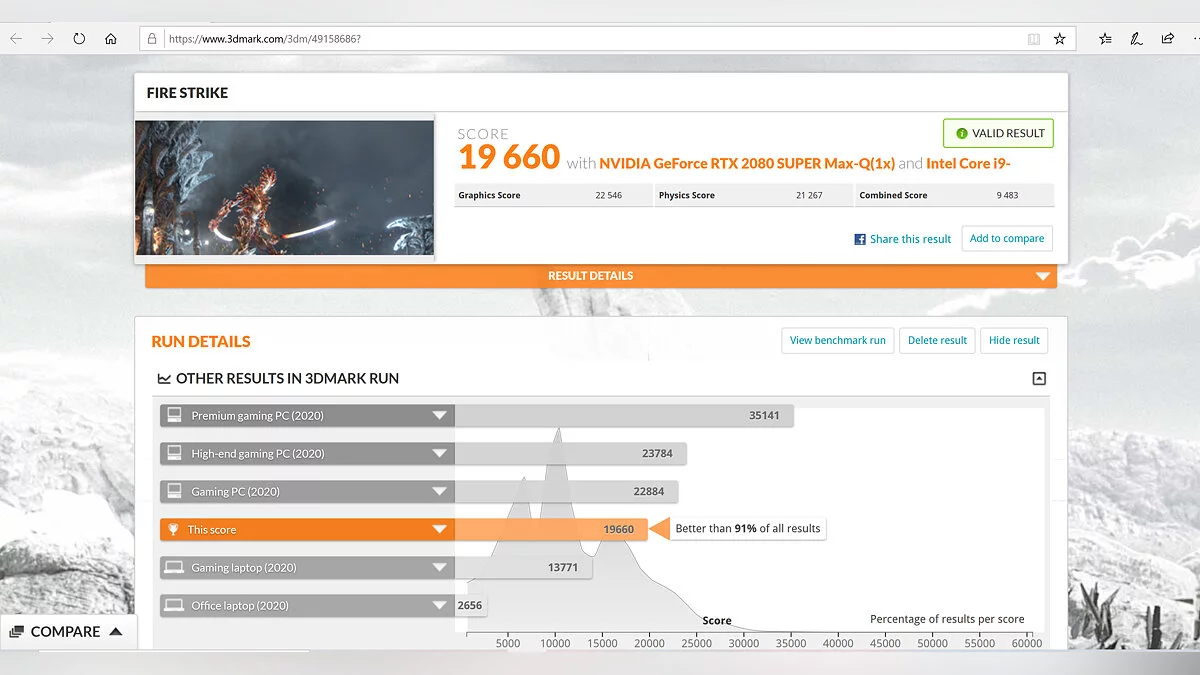Click Better than 91% of all results

coord(748,529)
